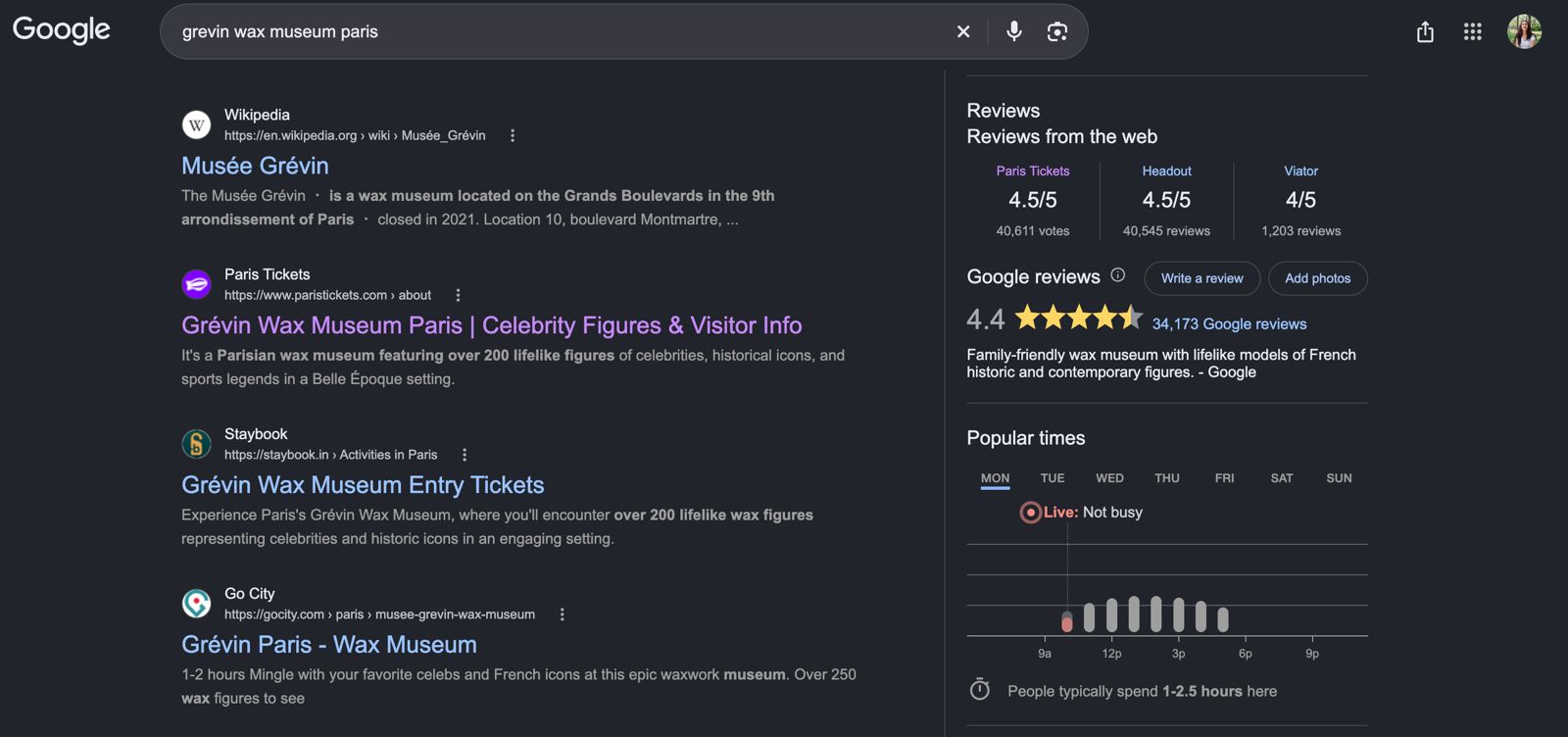Click the Google logo
The image size is (1568, 737).
62,29
